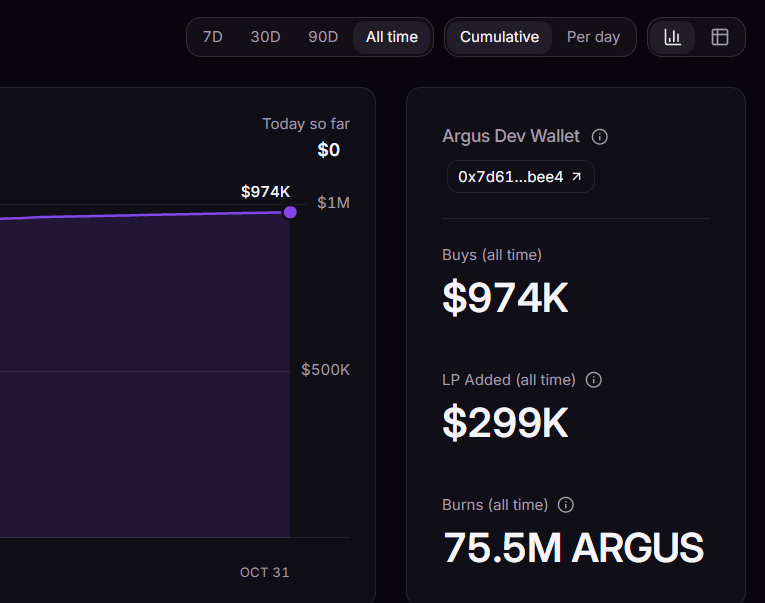Switch to Per day mode
Image resolution: width=765 pixels, height=603 pixels.
click(593, 37)
